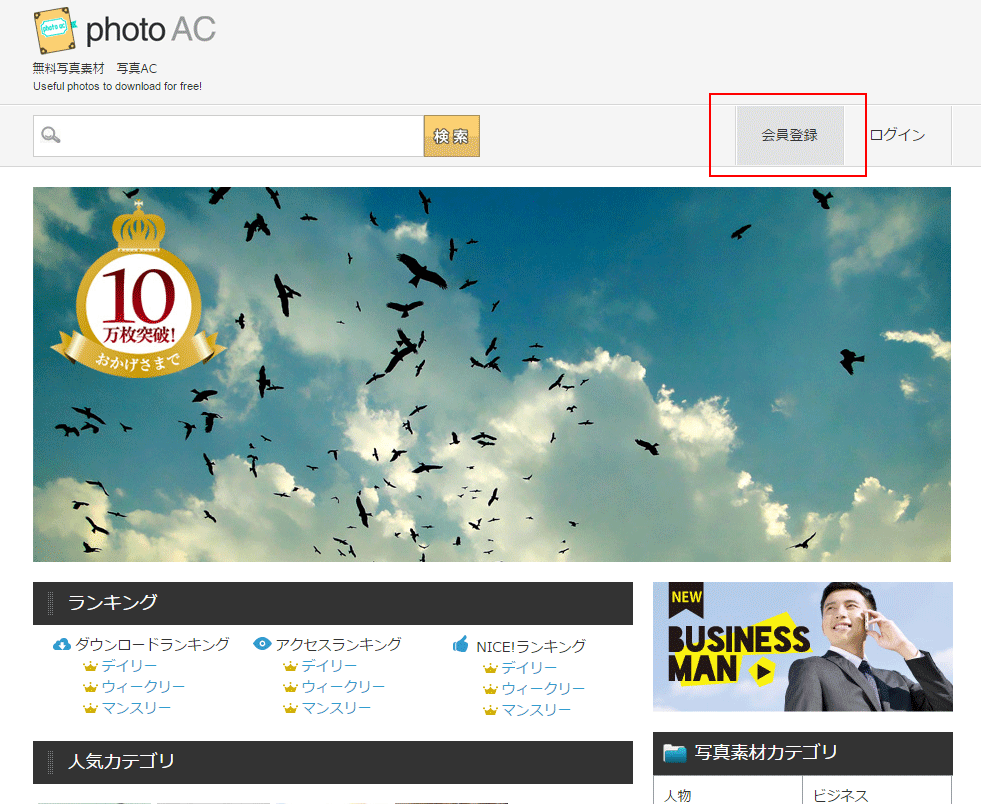The image size is (981, 804).
Task: Click play arrow on Business Man banner
Action: pos(762,672)
